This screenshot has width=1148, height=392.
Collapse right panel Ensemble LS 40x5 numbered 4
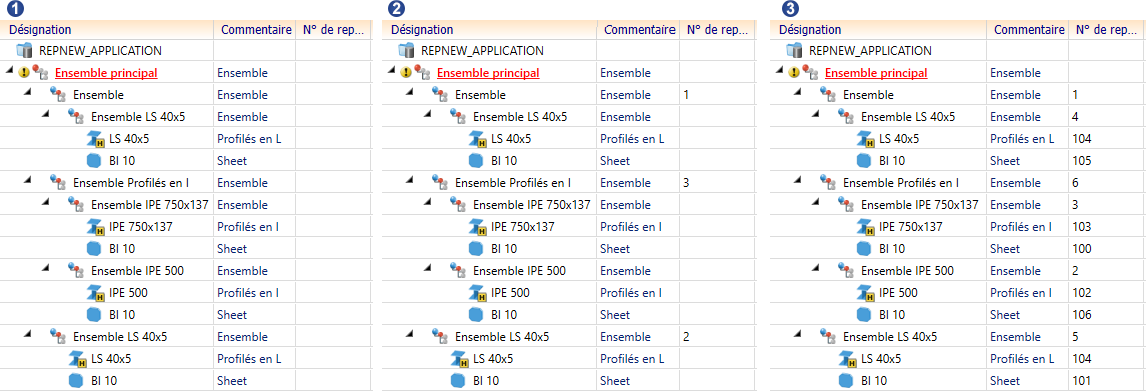[x=815, y=115]
